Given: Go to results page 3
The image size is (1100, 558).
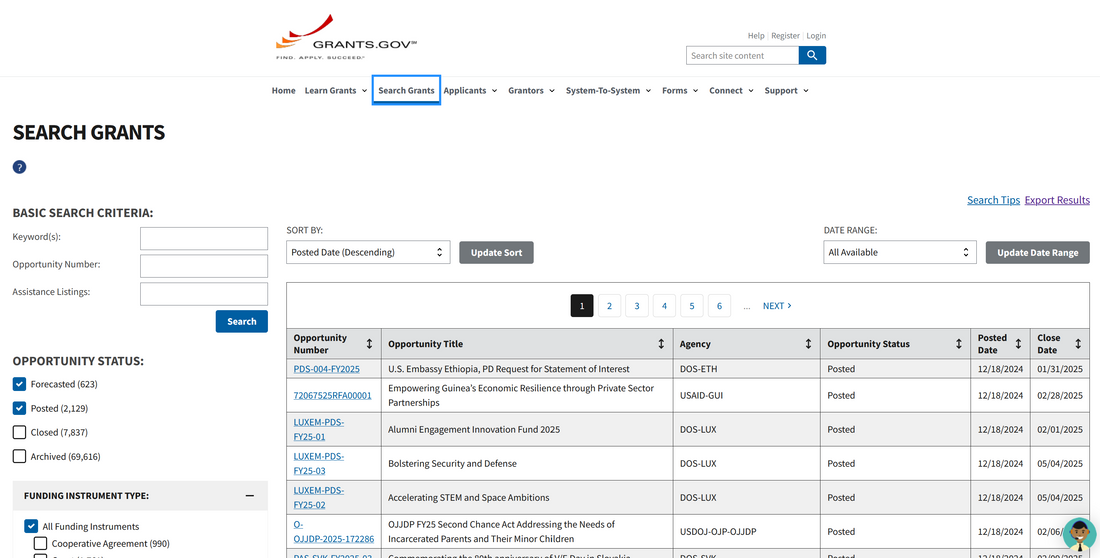Looking at the screenshot, I should point(637,306).
